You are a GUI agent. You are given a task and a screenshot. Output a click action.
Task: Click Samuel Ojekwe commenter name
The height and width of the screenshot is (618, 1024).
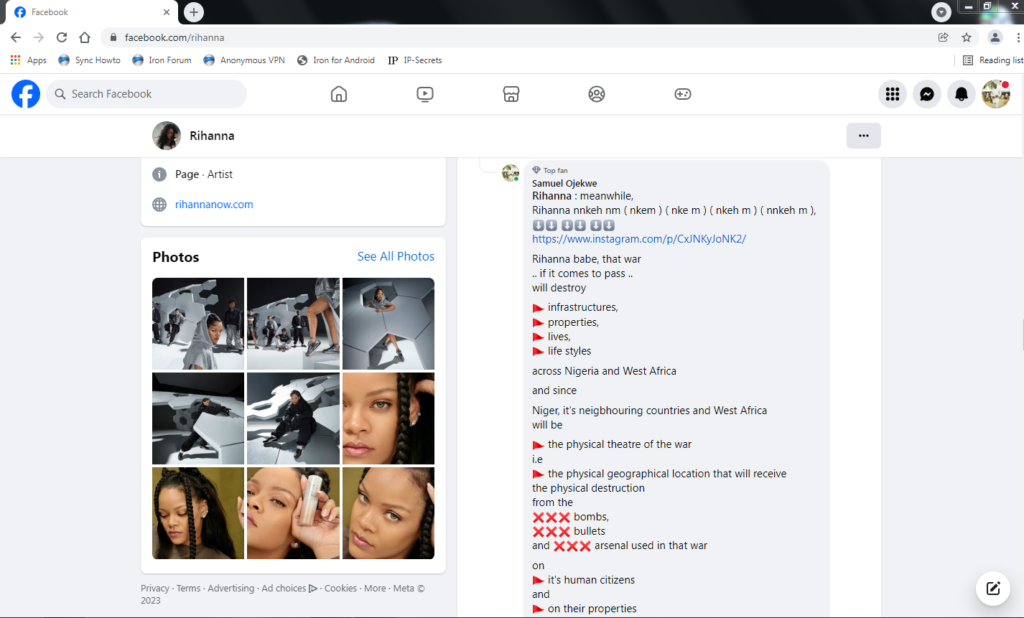click(x=564, y=184)
